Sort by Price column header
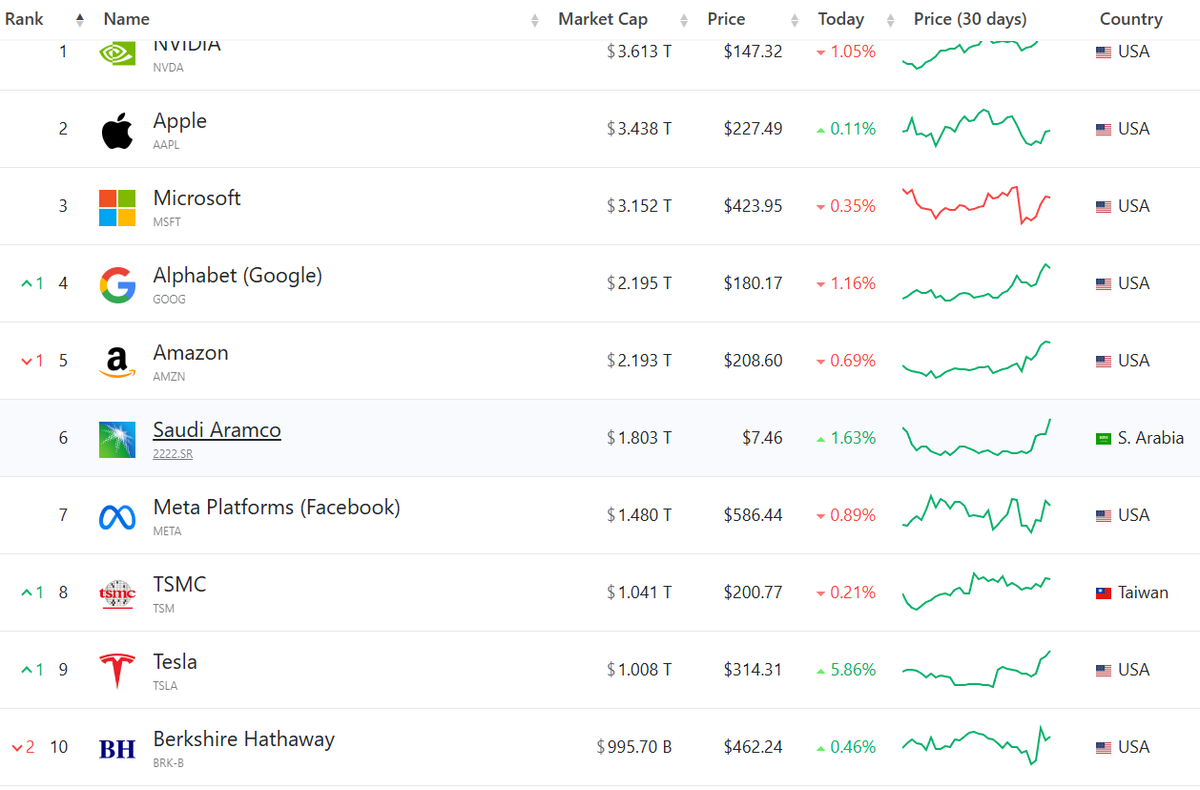The image size is (1200, 790). [x=726, y=19]
